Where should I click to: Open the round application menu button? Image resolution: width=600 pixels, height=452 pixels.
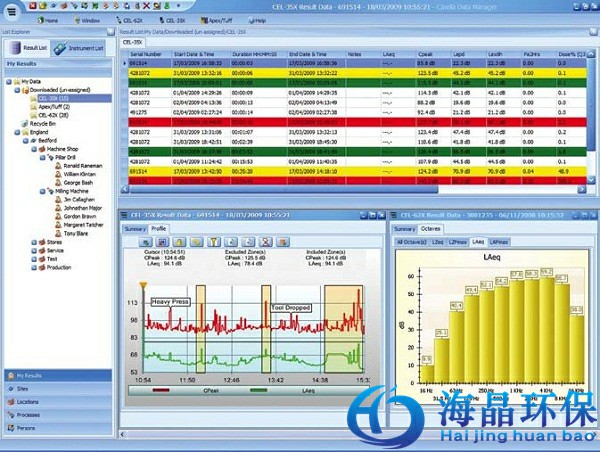[x=8, y=8]
